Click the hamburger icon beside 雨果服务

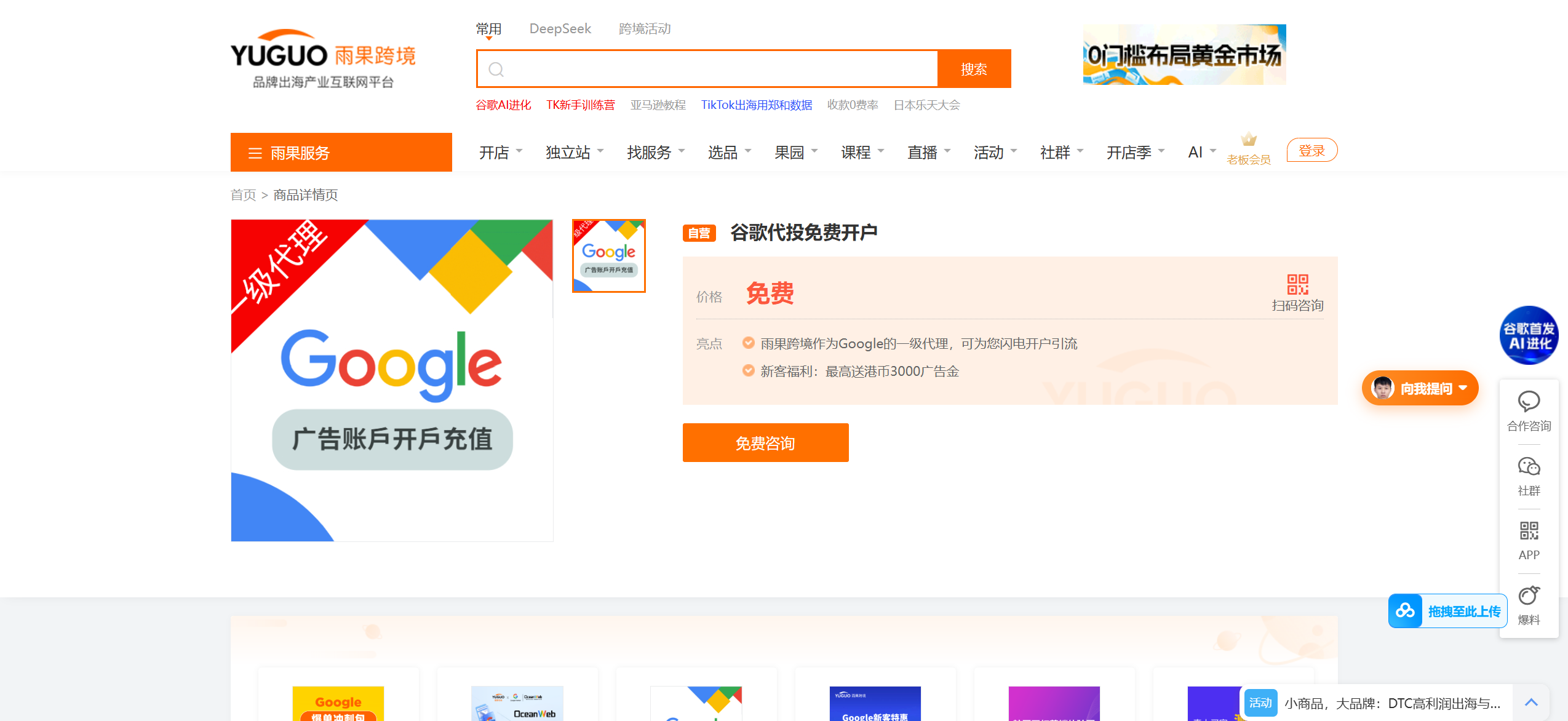[255, 153]
